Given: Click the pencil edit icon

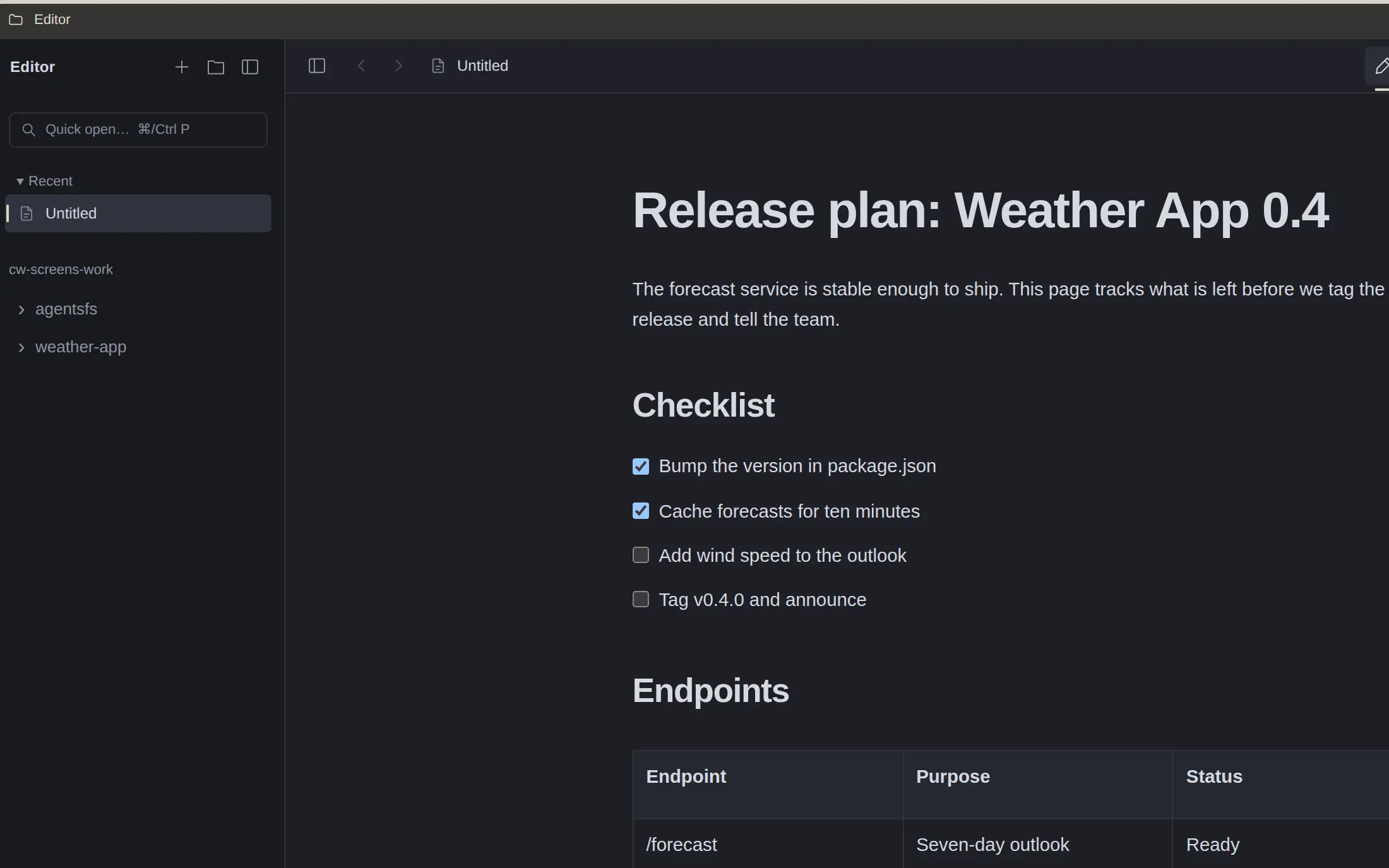Looking at the screenshot, I should tap(1381, 66).
